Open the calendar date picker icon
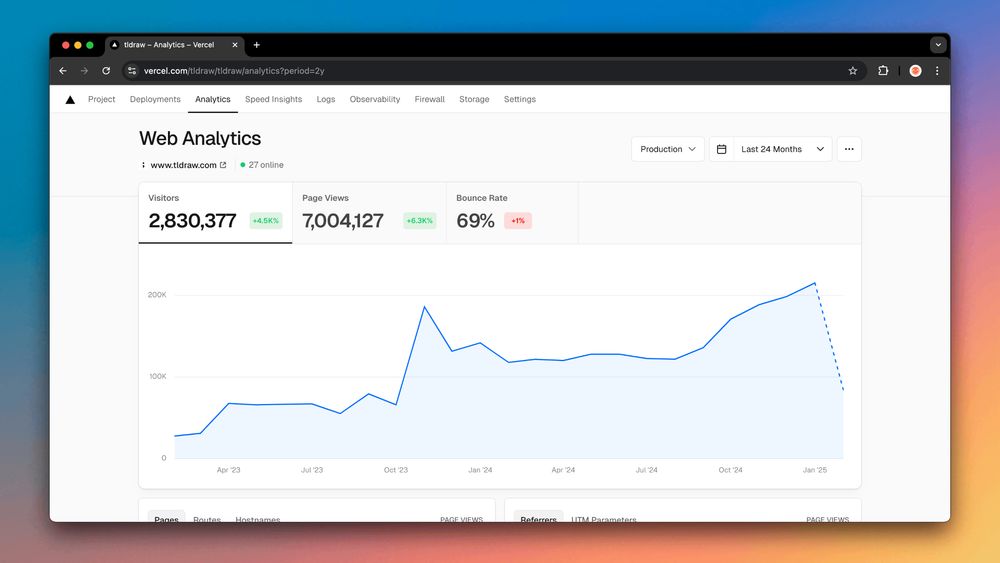Viewport: 1000px width, 563px height. click(x=721, y=149)
